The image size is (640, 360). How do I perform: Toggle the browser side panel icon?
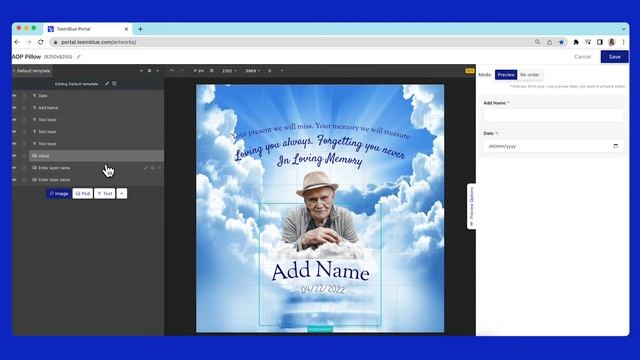tap(600, 42)
